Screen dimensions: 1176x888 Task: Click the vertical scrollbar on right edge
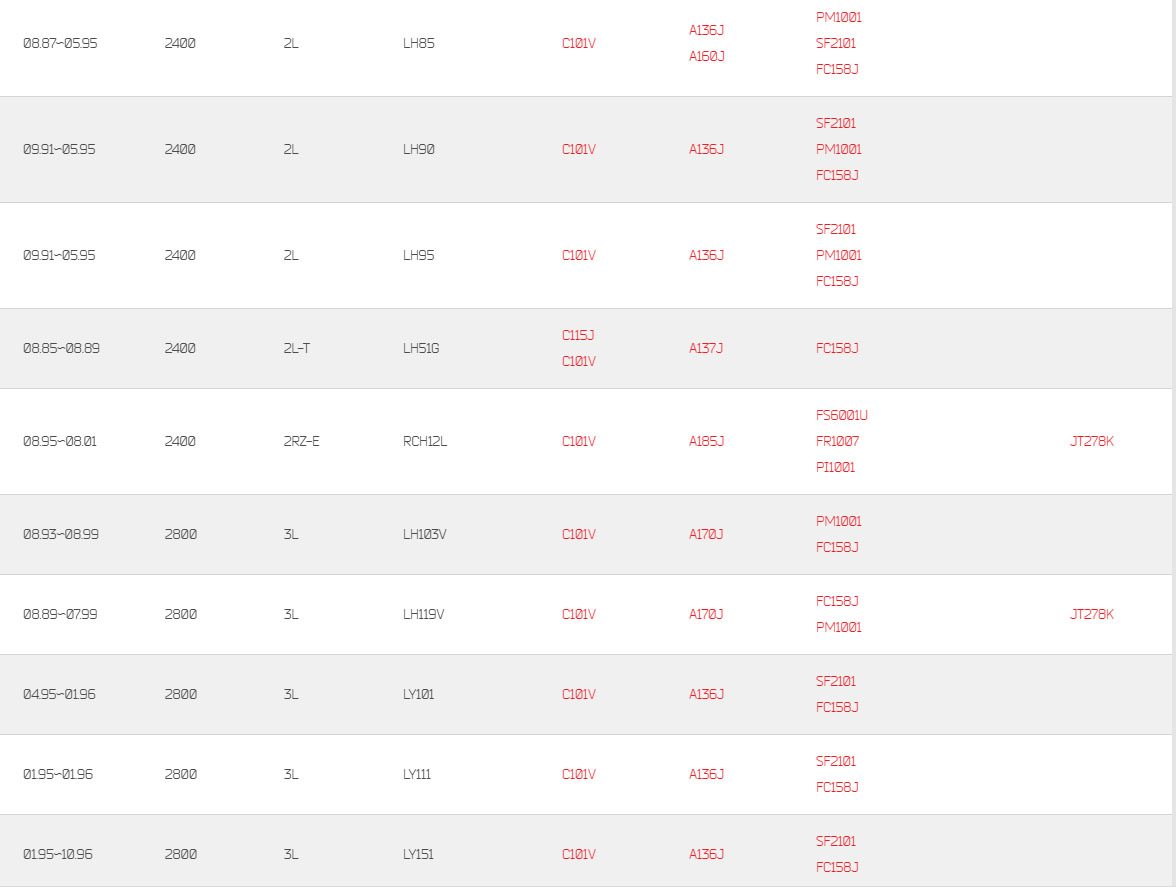tap(1174, 444)
